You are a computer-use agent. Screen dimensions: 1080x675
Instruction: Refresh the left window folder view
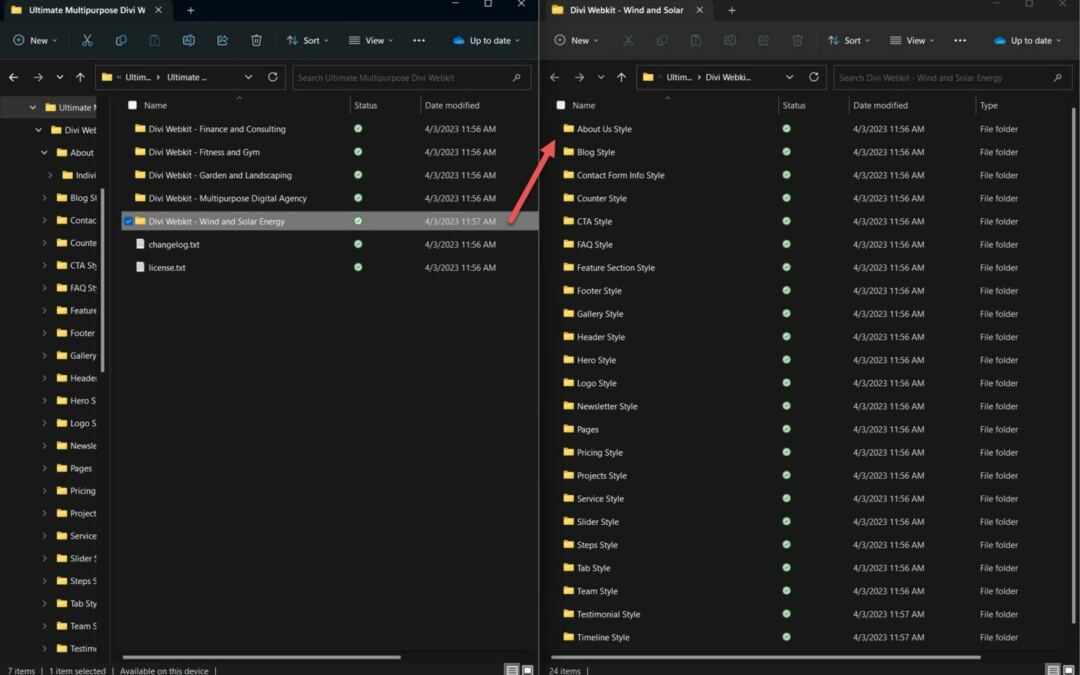click(273, 77)
